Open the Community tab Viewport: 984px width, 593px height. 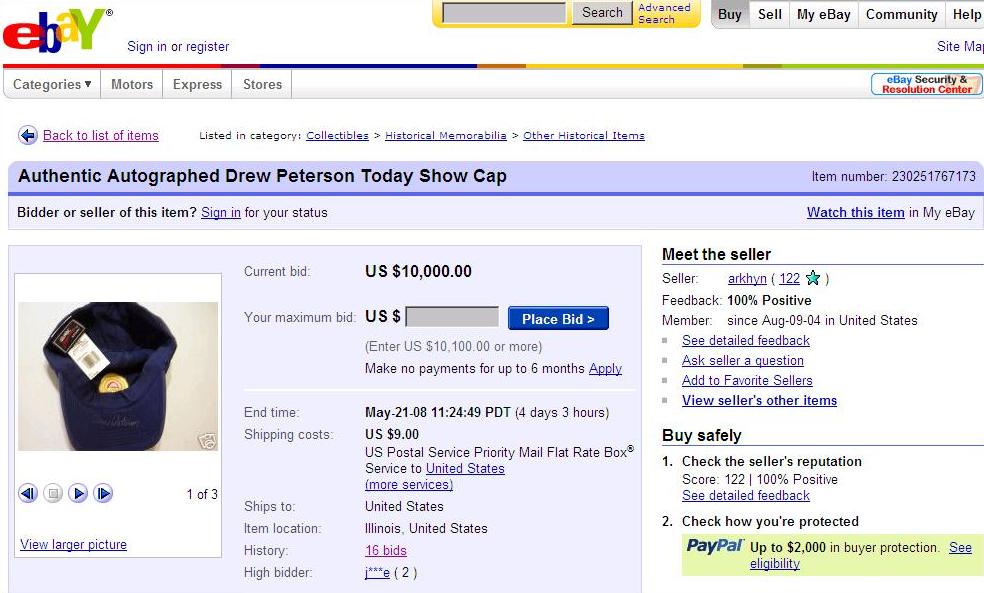click(x=901, y=14)
